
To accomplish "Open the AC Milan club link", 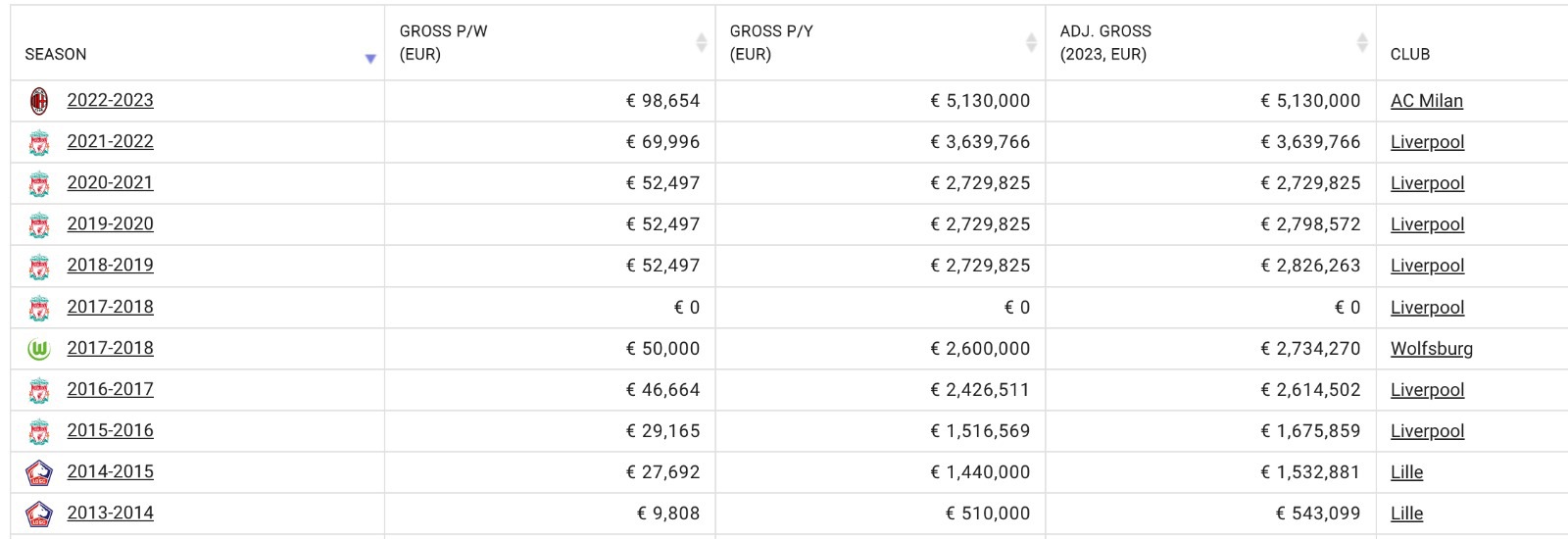I will [1426, 100].
